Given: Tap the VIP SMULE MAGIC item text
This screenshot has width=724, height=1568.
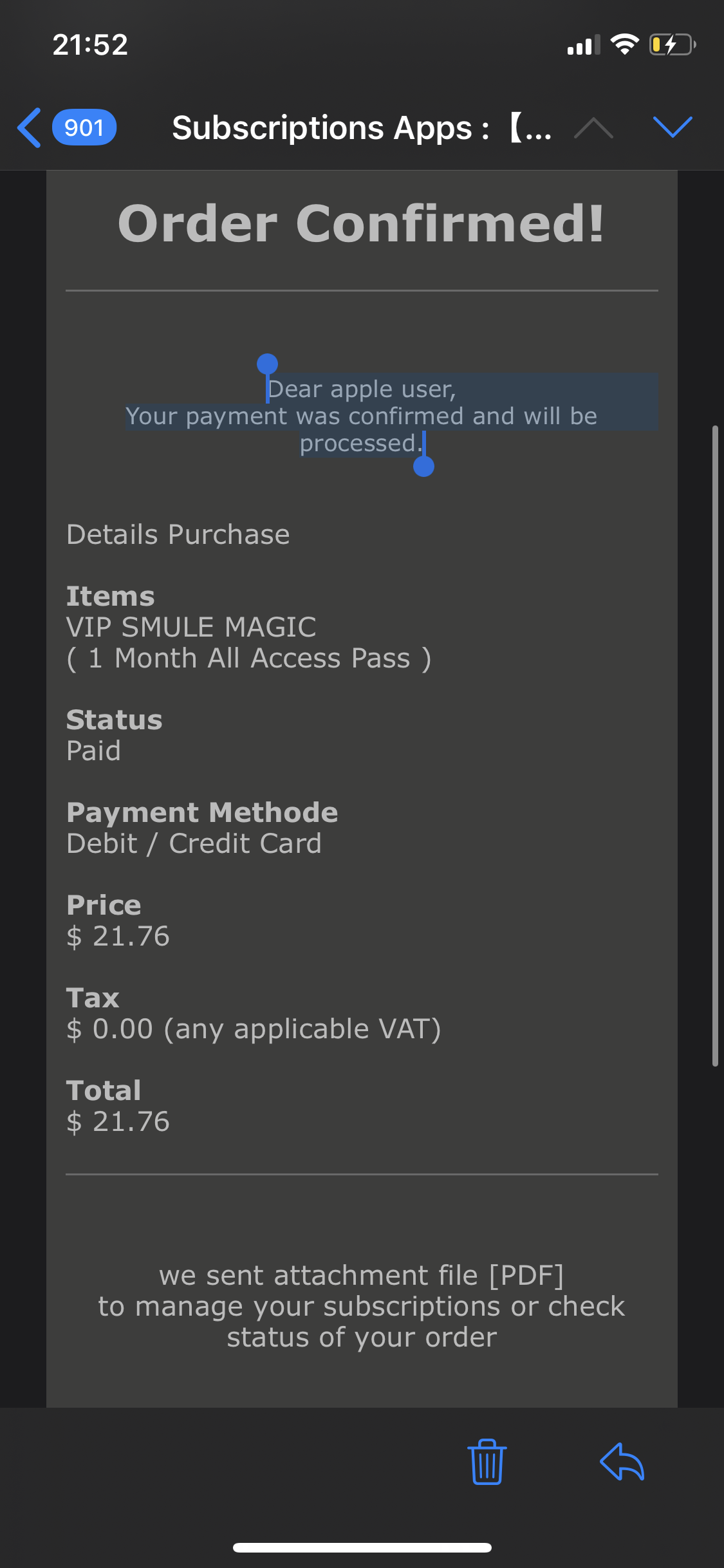Looking at the screenshot, I should point(192,628).
